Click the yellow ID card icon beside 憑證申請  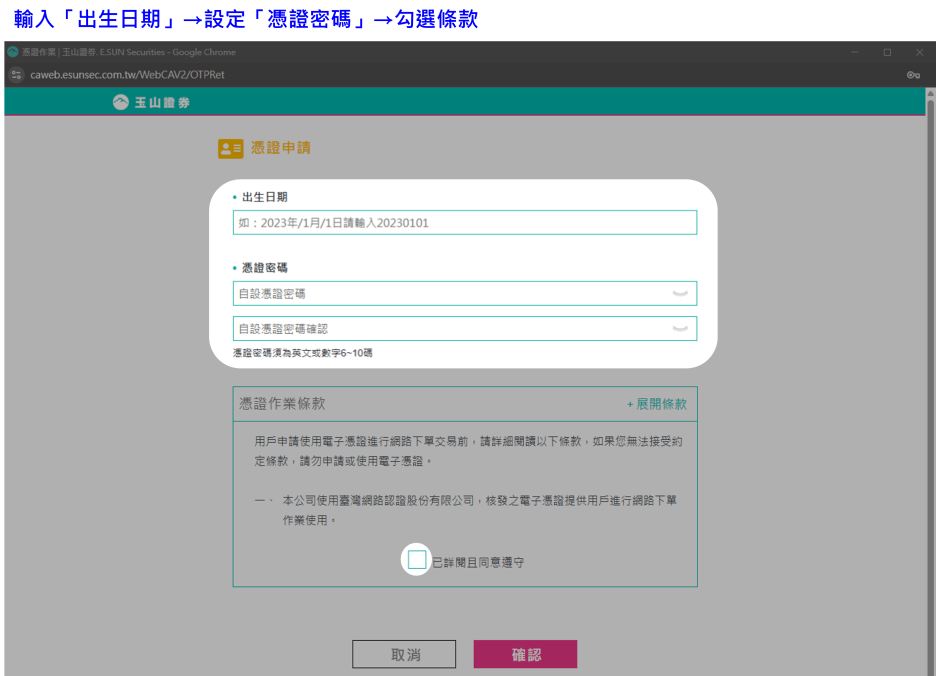230,148
